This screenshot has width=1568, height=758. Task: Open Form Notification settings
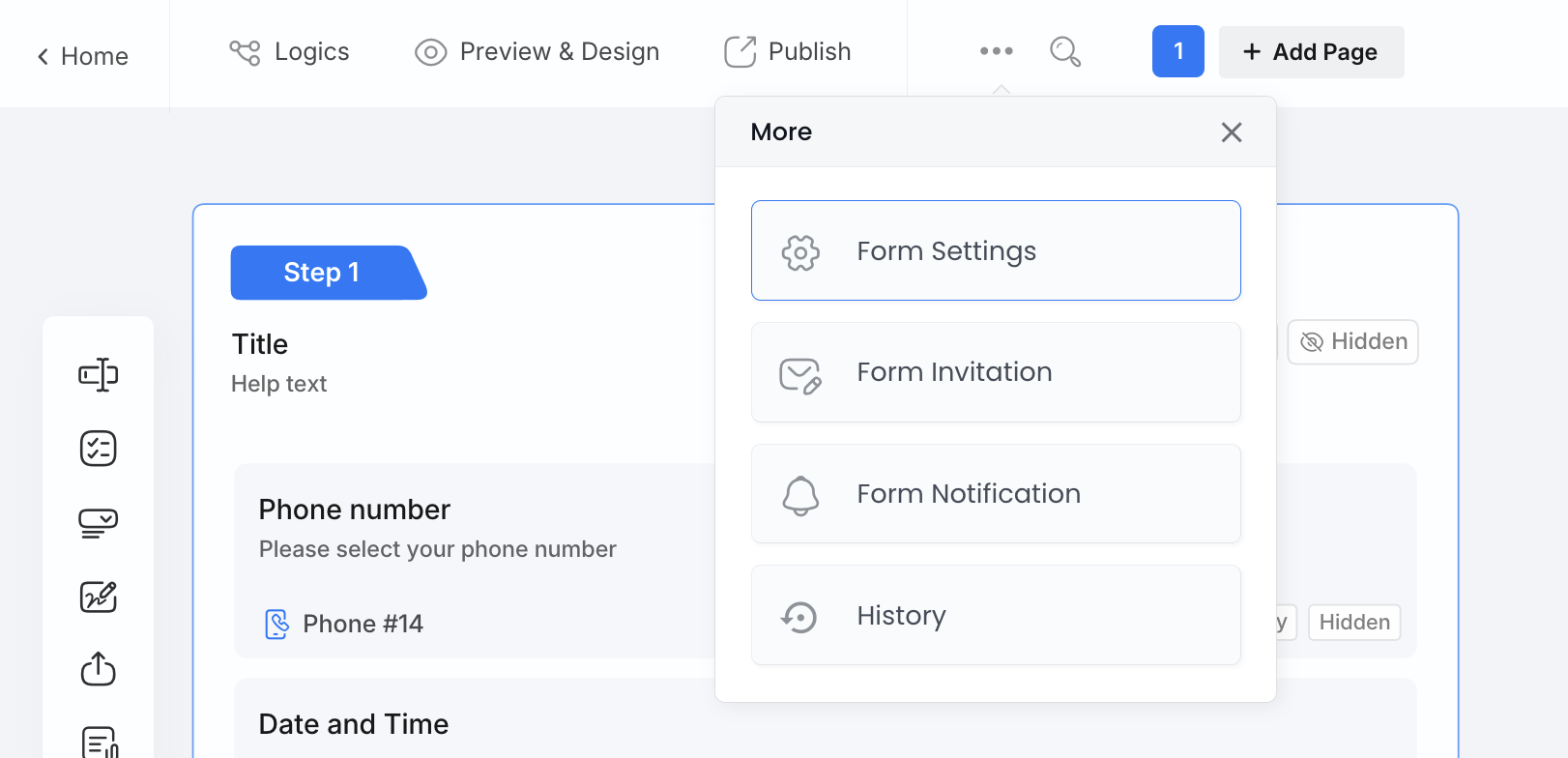pos(996,494)
